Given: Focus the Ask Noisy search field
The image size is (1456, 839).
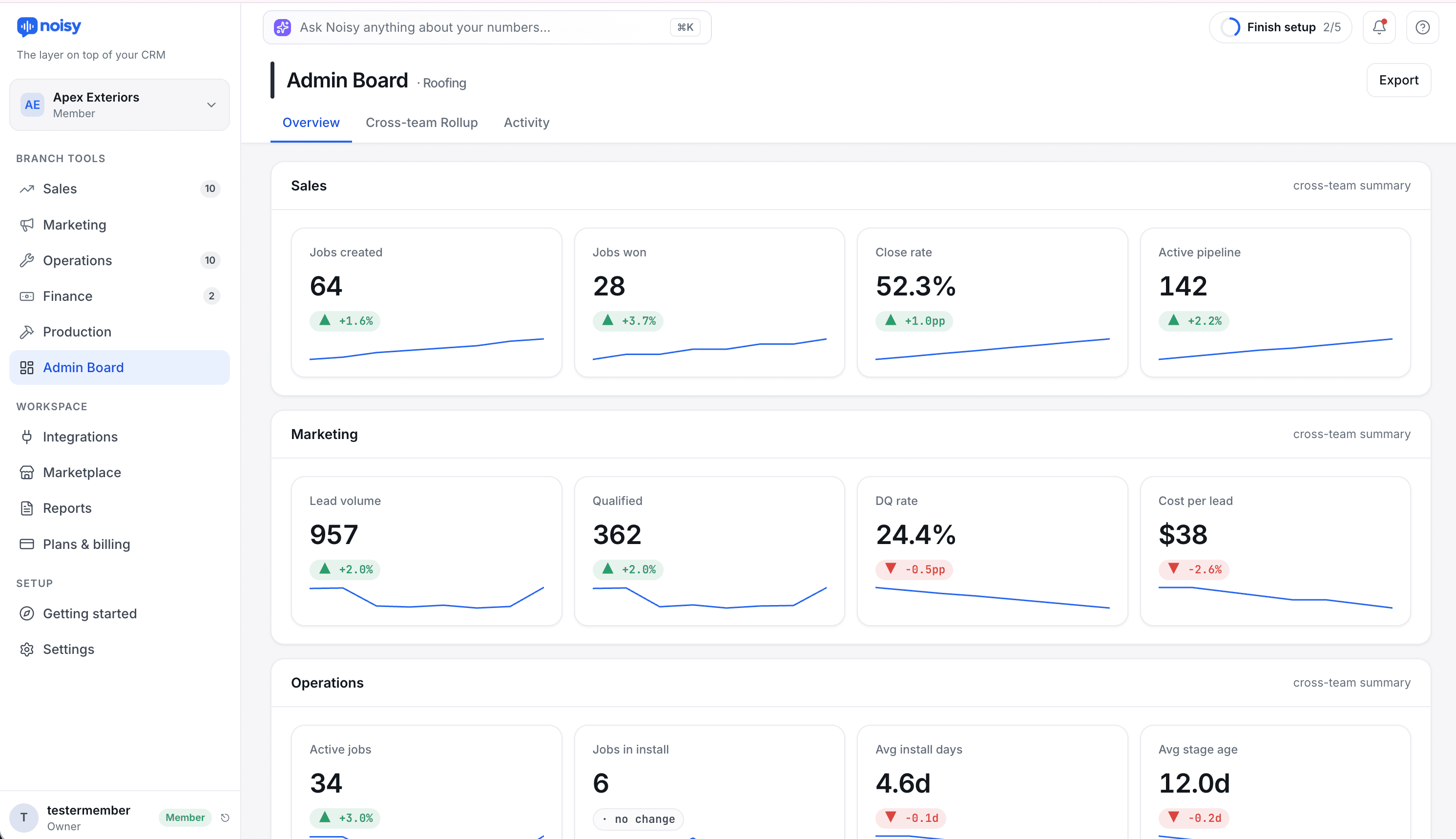Looking at the screenshot, I should (x=487, y=27).
